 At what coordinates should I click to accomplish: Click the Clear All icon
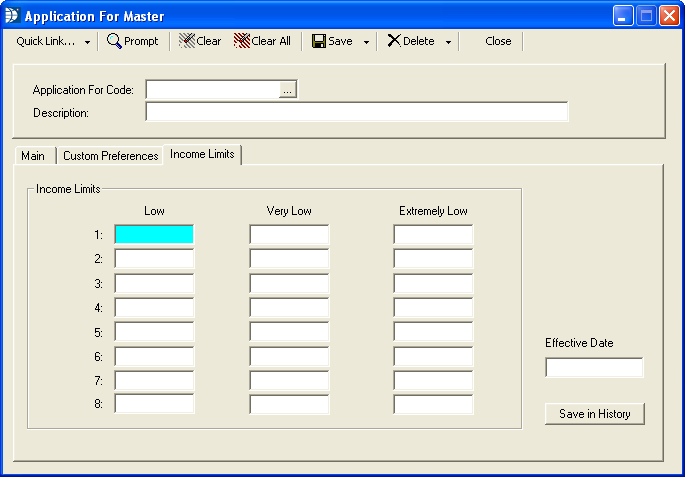[241, 41]
